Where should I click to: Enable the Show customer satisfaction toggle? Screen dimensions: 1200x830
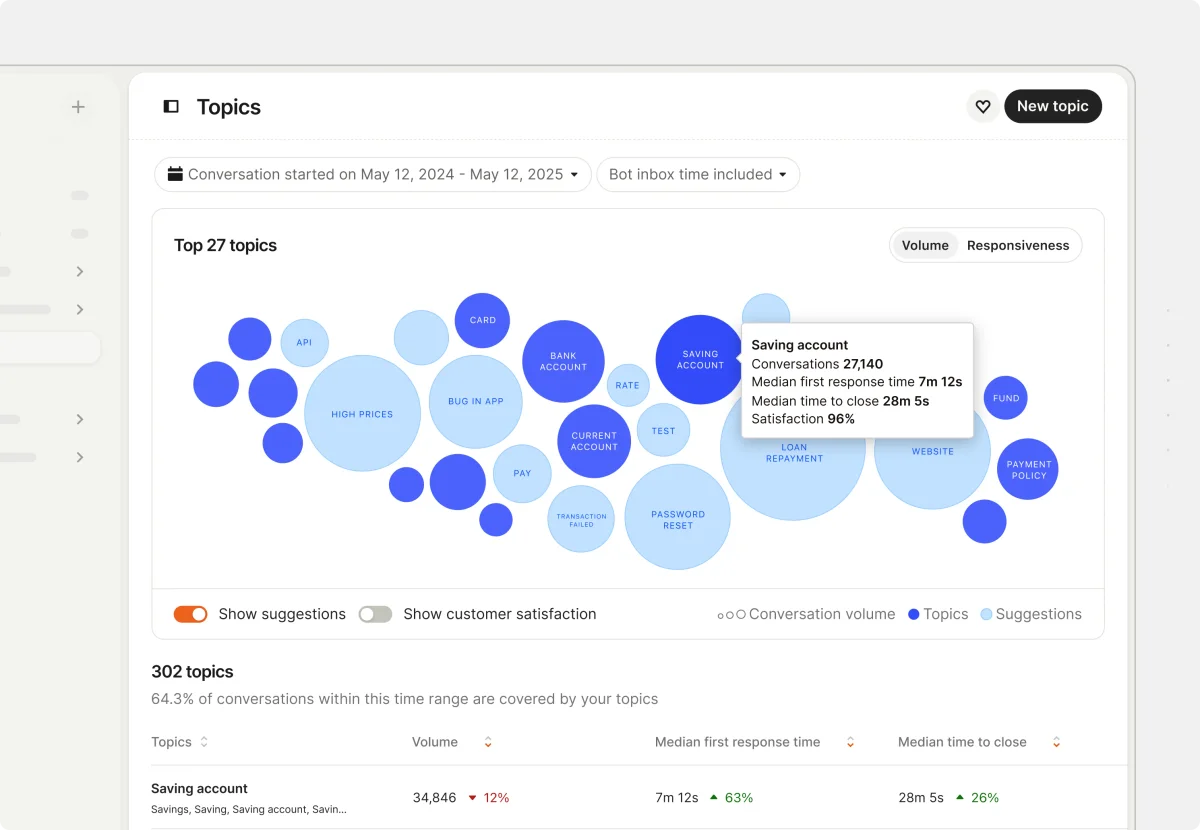tap(375, 613)
